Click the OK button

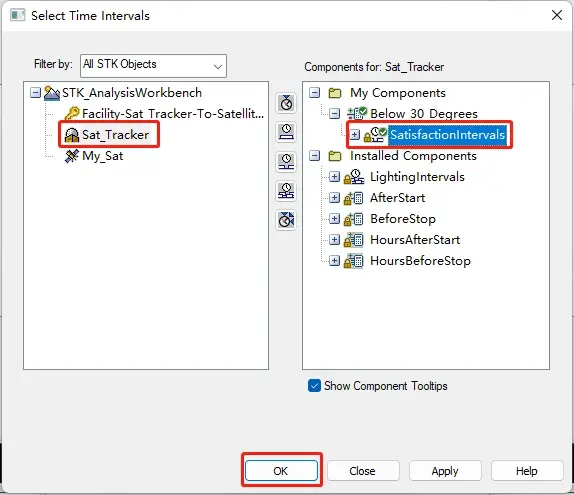coord(281,471)
